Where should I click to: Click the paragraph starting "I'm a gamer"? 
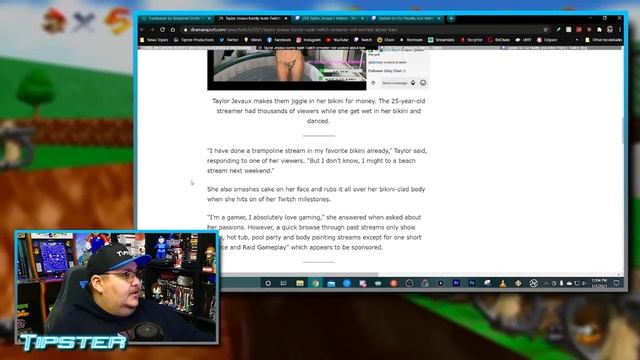click(x=314, y=232)
